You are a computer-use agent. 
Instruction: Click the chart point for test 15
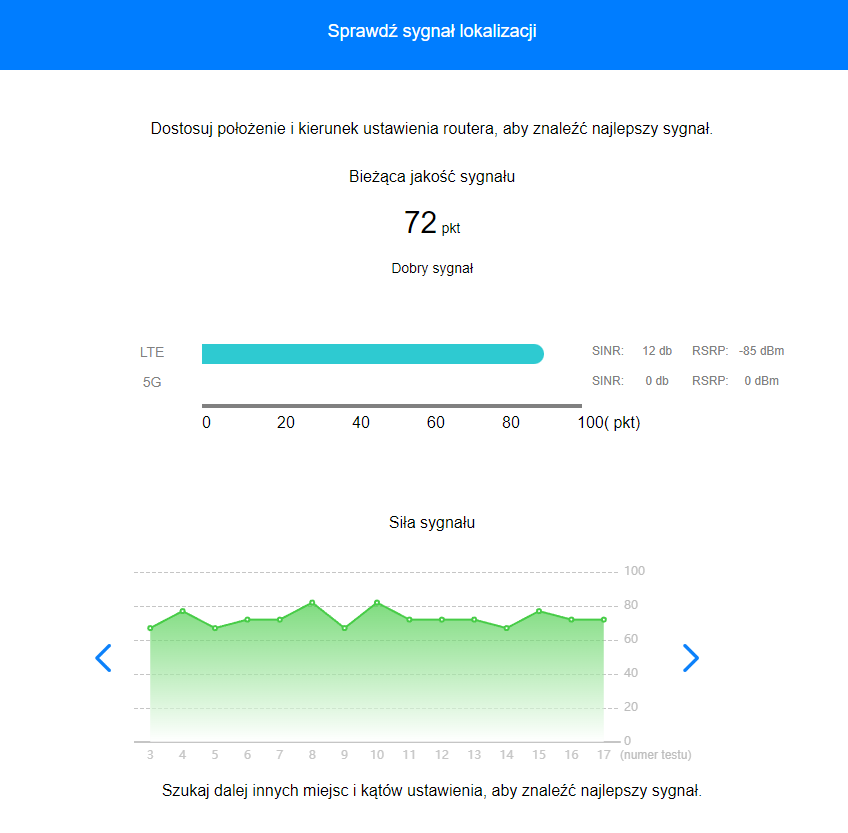pyautogui.click(x=539, y=611)
